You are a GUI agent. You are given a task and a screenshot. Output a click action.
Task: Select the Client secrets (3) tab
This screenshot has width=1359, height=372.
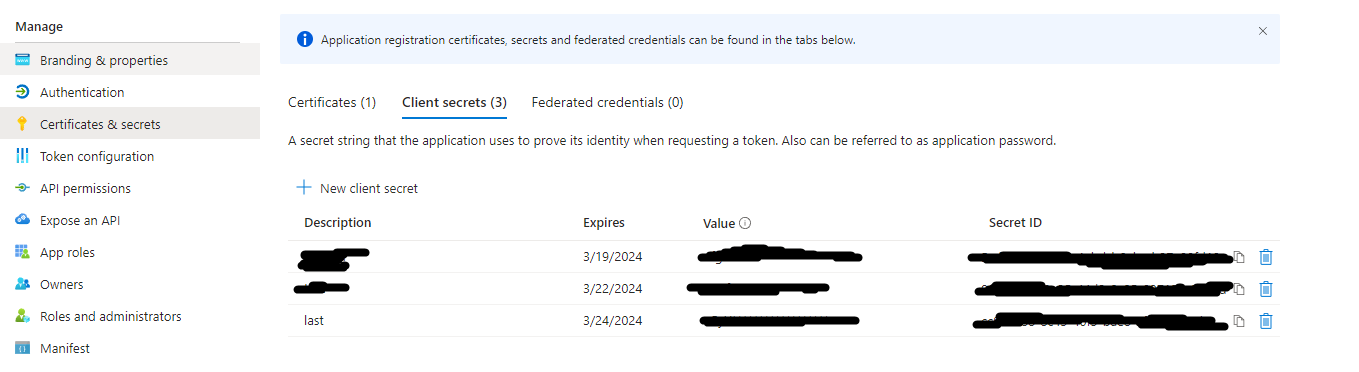point(454,102)
